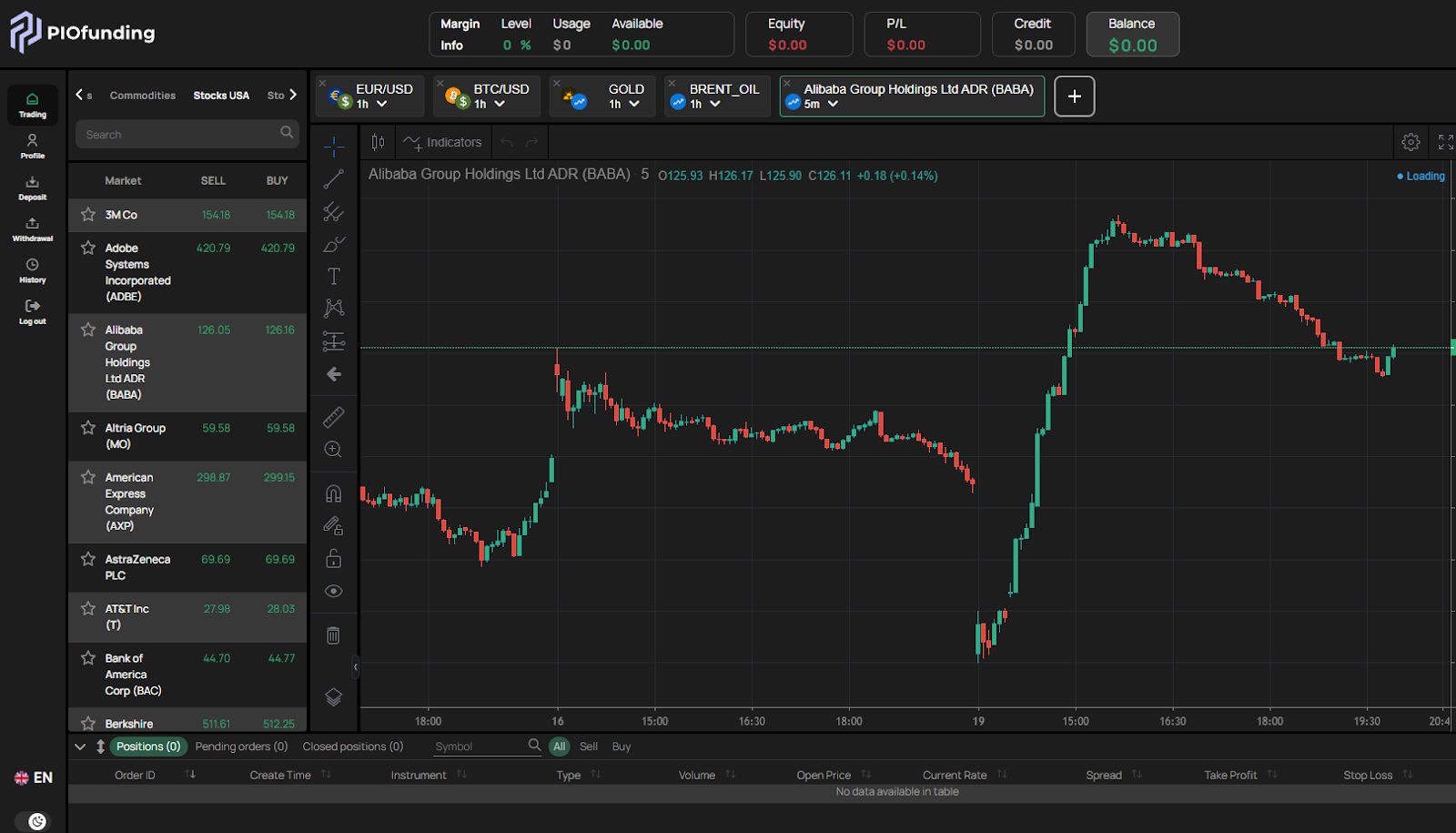Select the crosshair cursor tool

click(x=334, y=146)
